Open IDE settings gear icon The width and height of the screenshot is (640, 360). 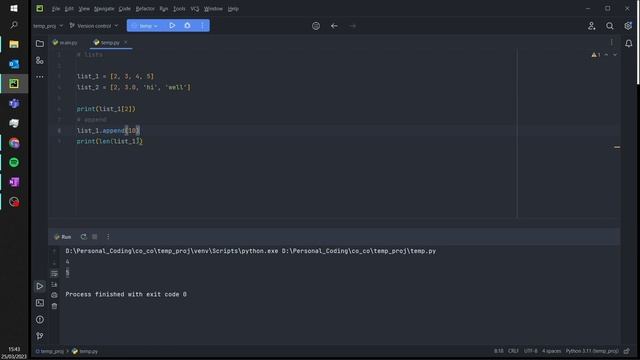coord(628,26)
